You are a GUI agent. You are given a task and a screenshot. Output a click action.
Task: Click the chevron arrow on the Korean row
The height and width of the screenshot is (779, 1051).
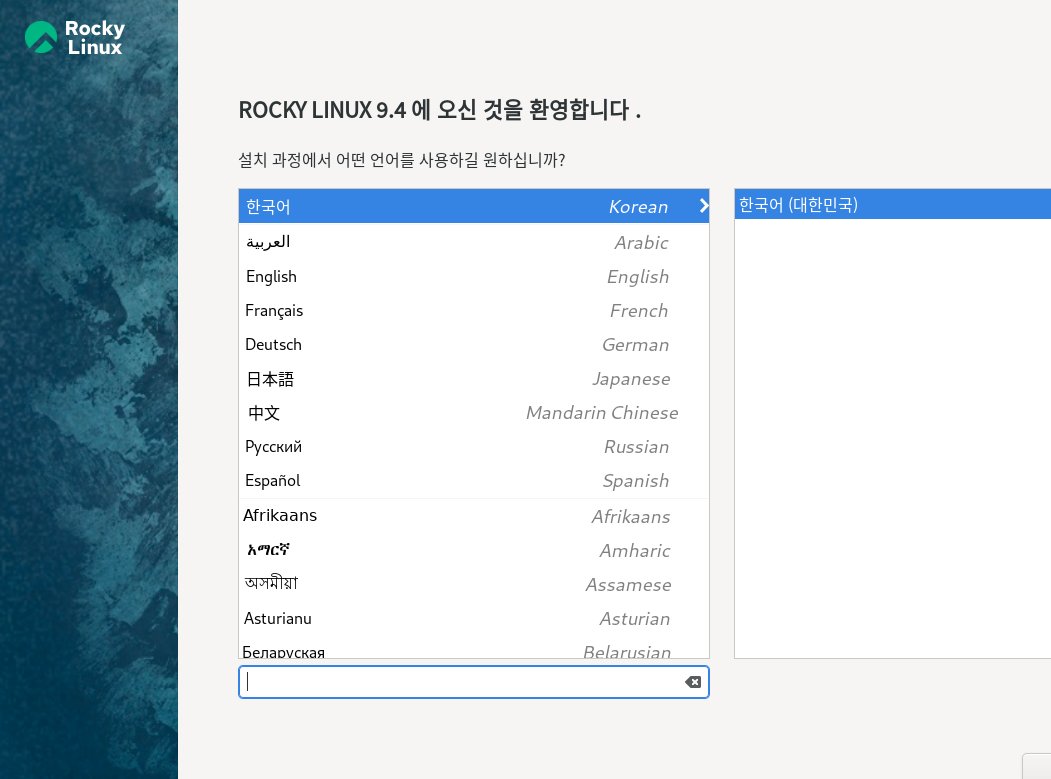(x=703, y=206)
